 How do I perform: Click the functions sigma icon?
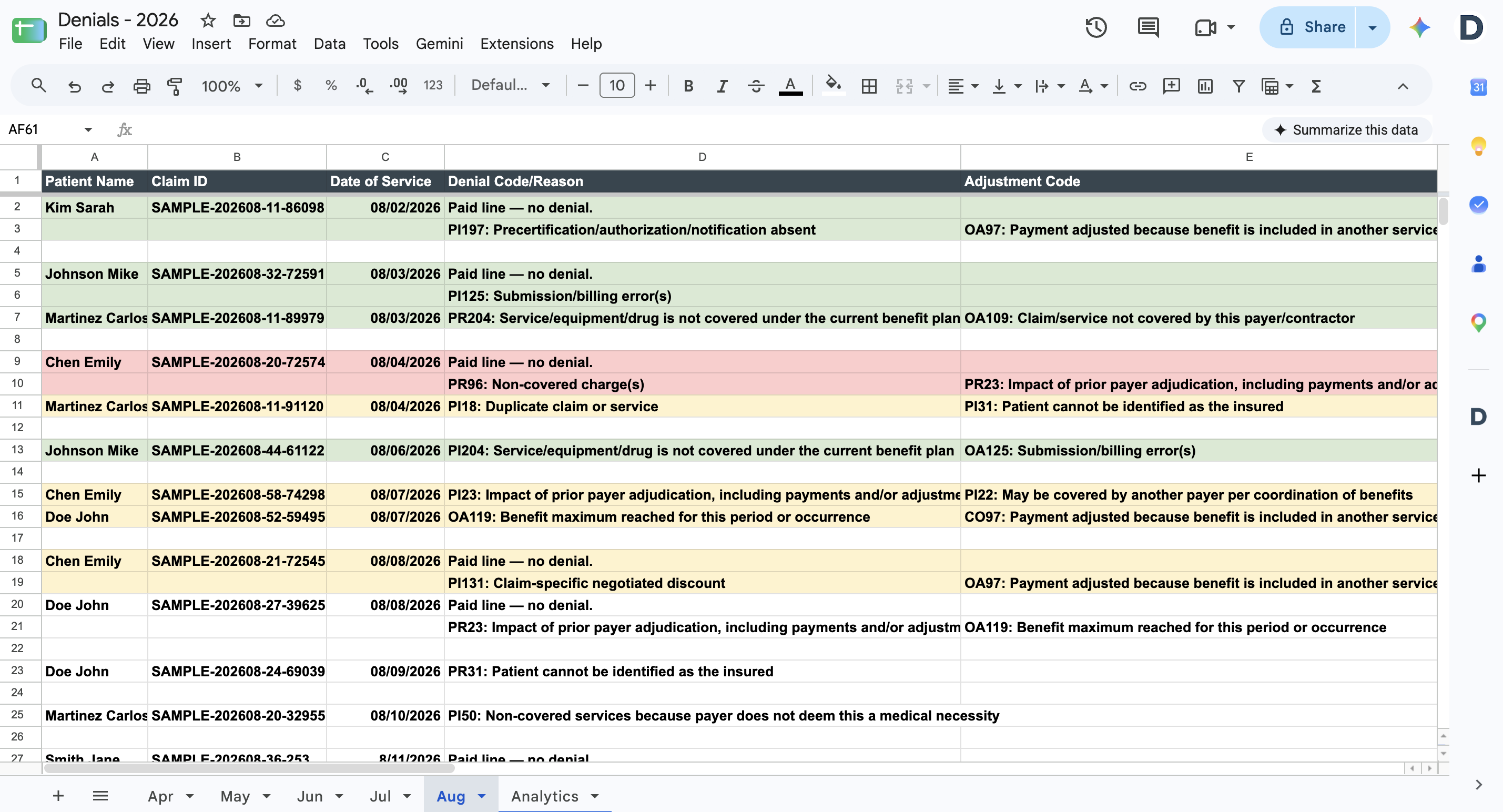point(1316,86)
